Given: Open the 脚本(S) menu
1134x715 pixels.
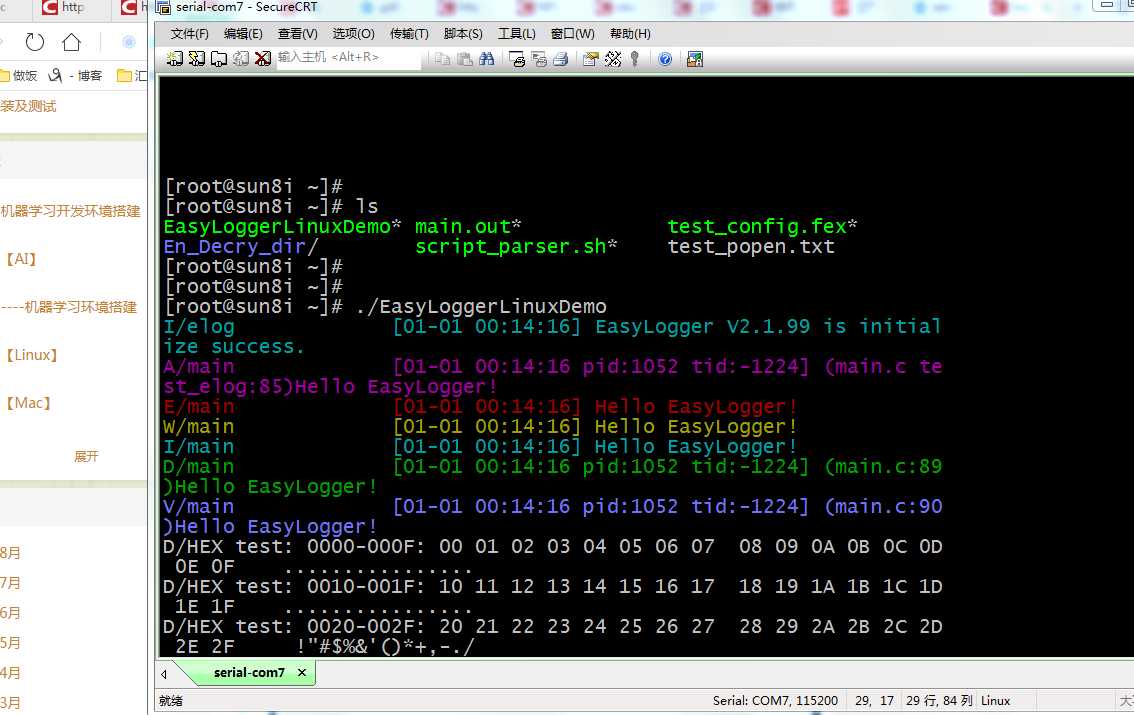Looking at the screenshot, I should pos(463,34).
